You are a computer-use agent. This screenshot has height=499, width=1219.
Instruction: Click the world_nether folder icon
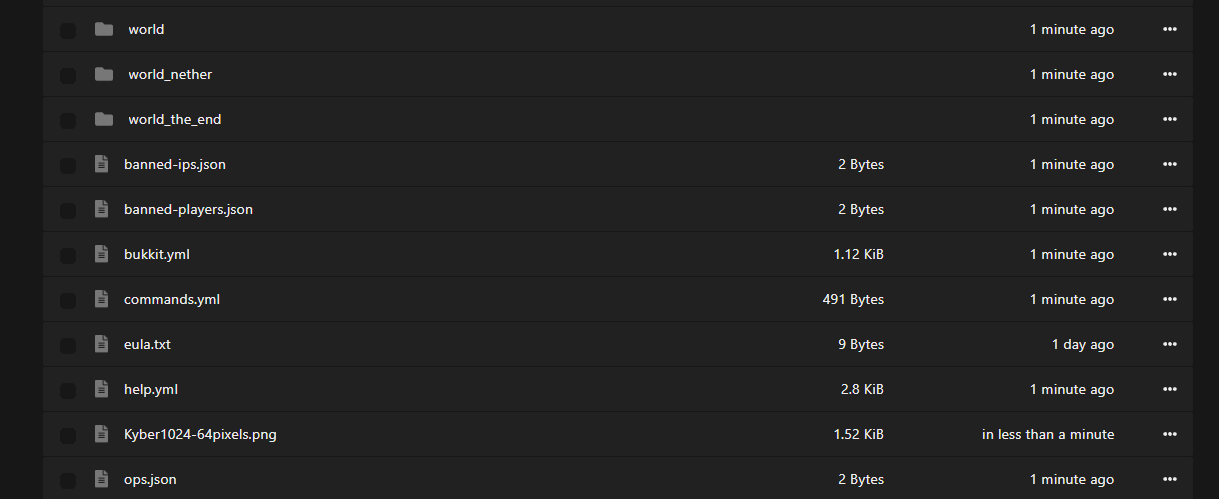(104, 74)
